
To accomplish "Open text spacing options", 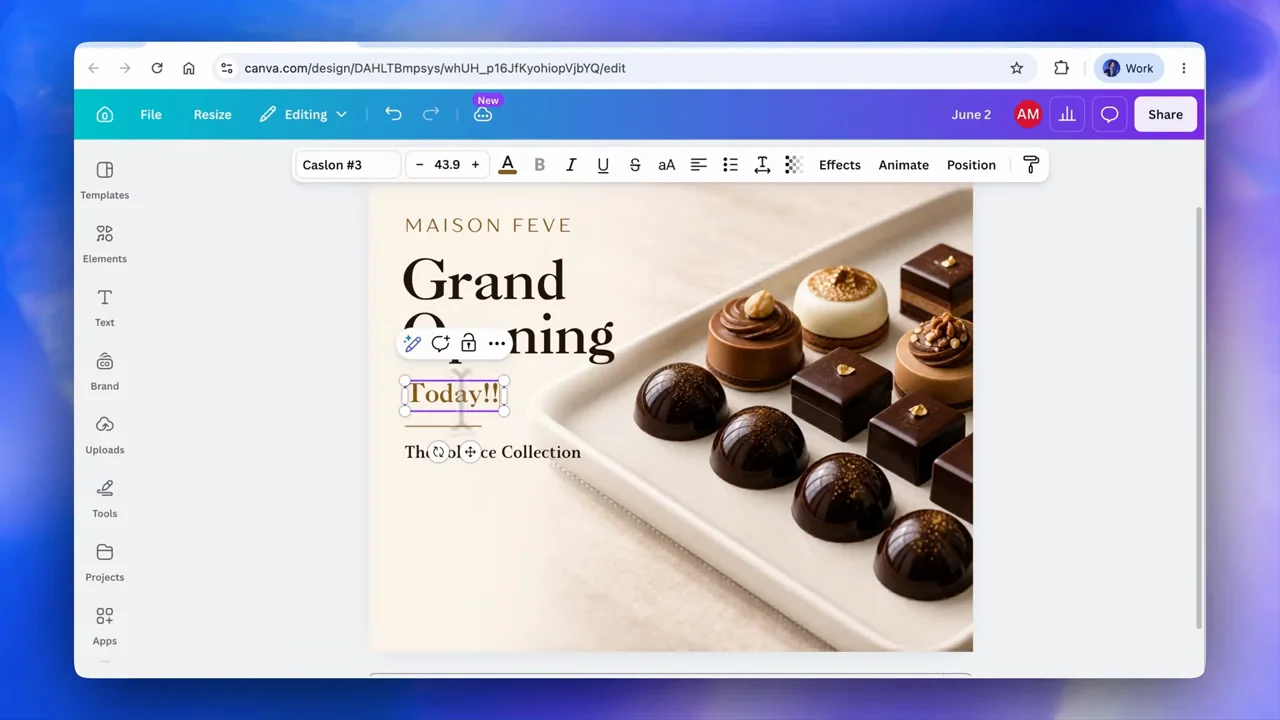I will 762,165.
